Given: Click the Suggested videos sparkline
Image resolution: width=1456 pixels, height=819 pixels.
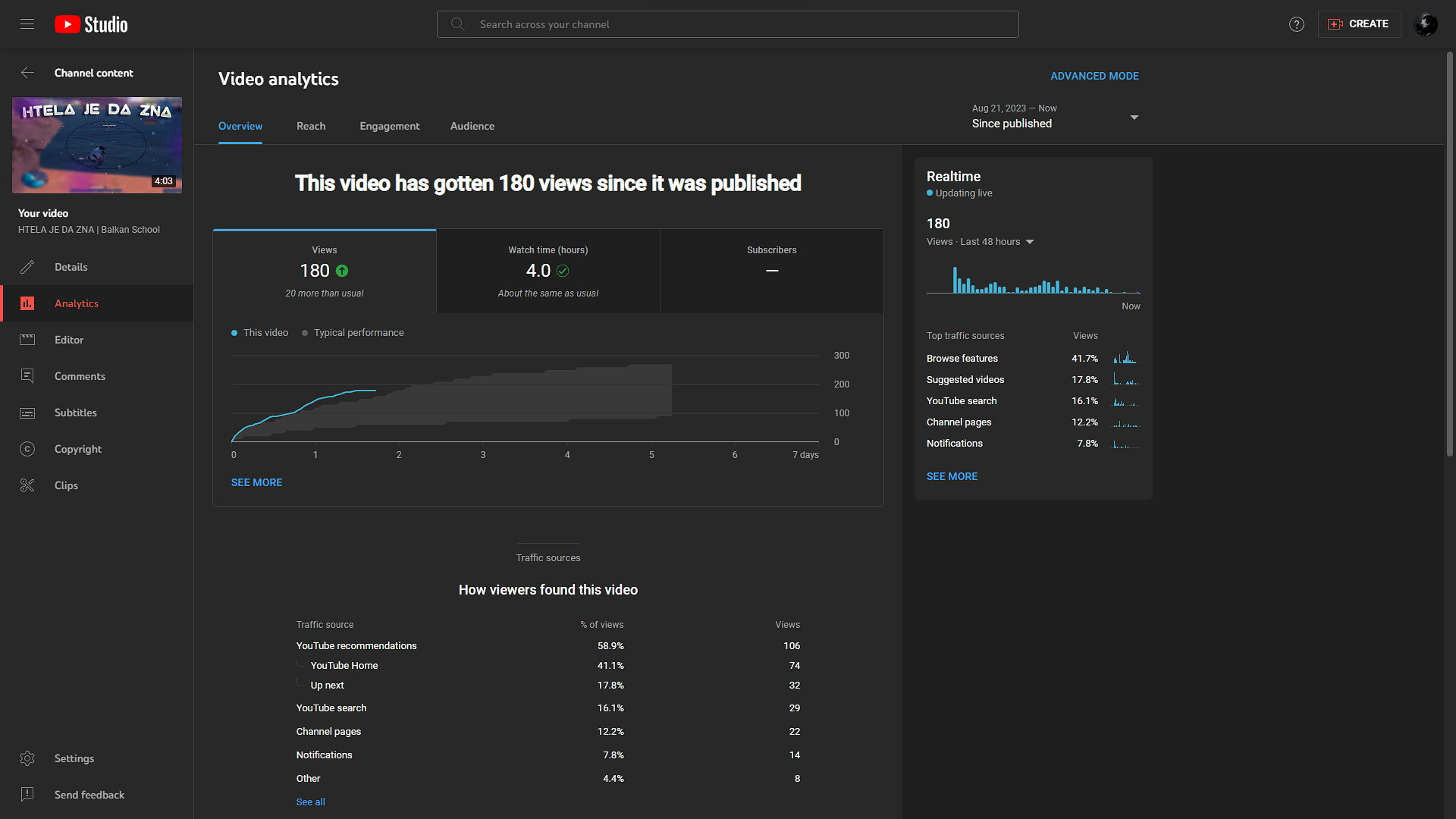Looking at the screenshot, I should click(x=1127, y=379).
